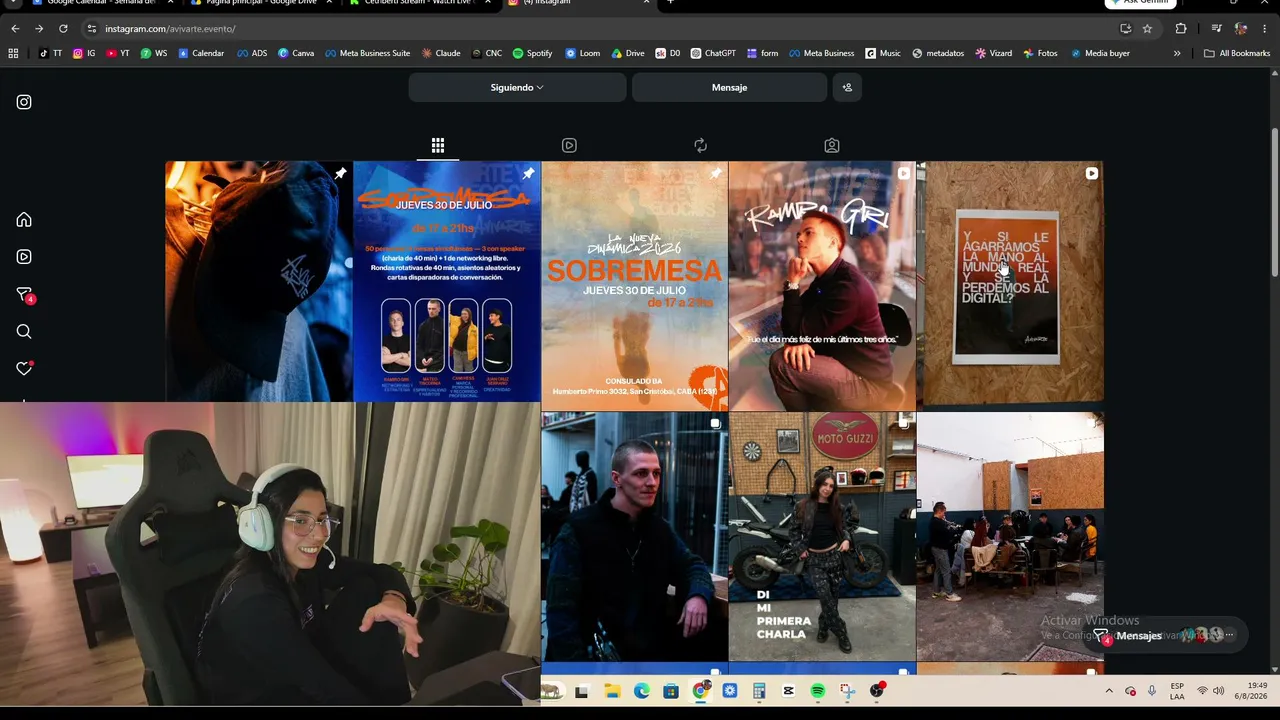Click Chrome's back arrow
Image resolution: width=1280 pixels, height=720 pixels.
15,29
